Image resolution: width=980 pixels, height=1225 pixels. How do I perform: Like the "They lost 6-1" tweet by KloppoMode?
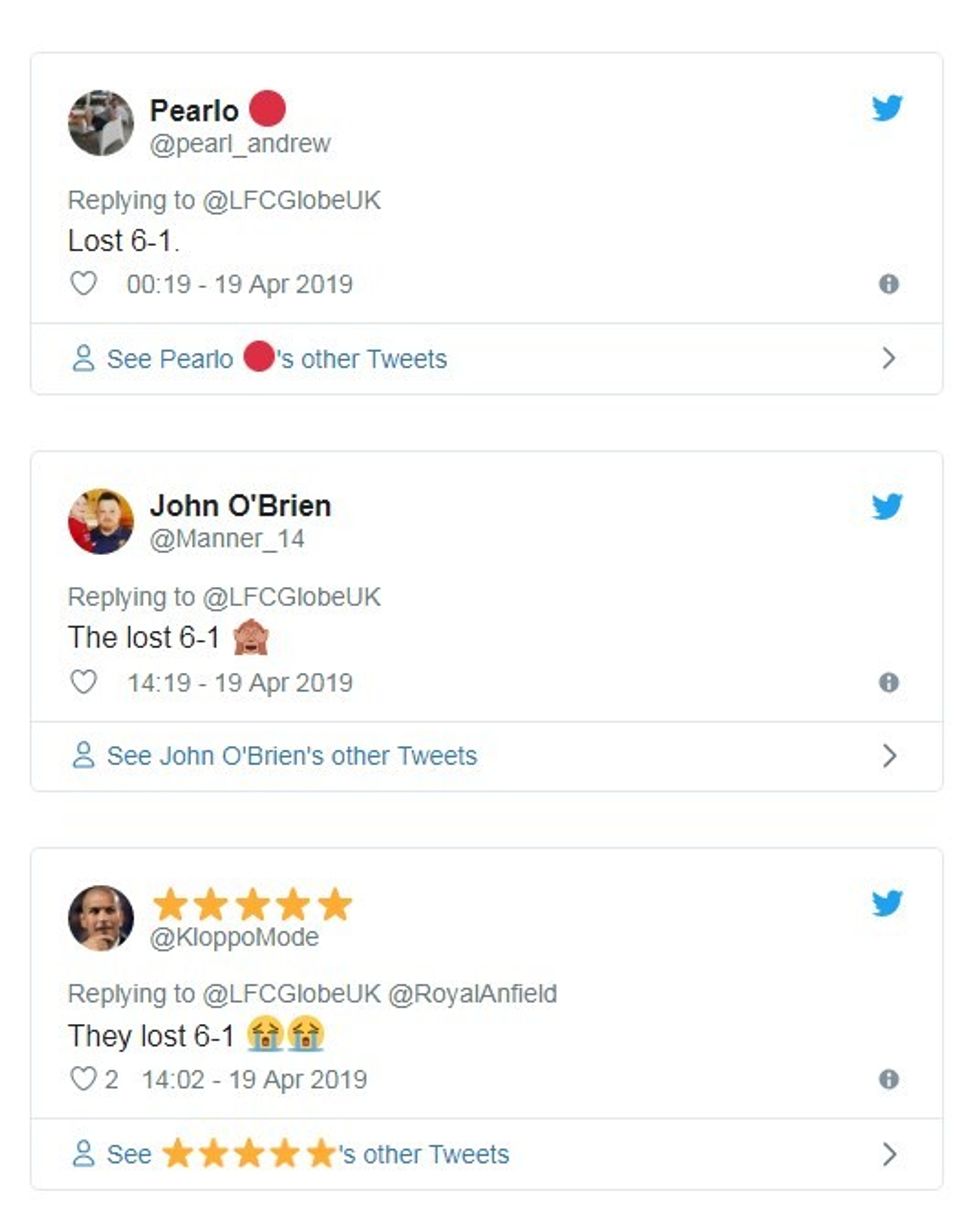(82, 1079)
